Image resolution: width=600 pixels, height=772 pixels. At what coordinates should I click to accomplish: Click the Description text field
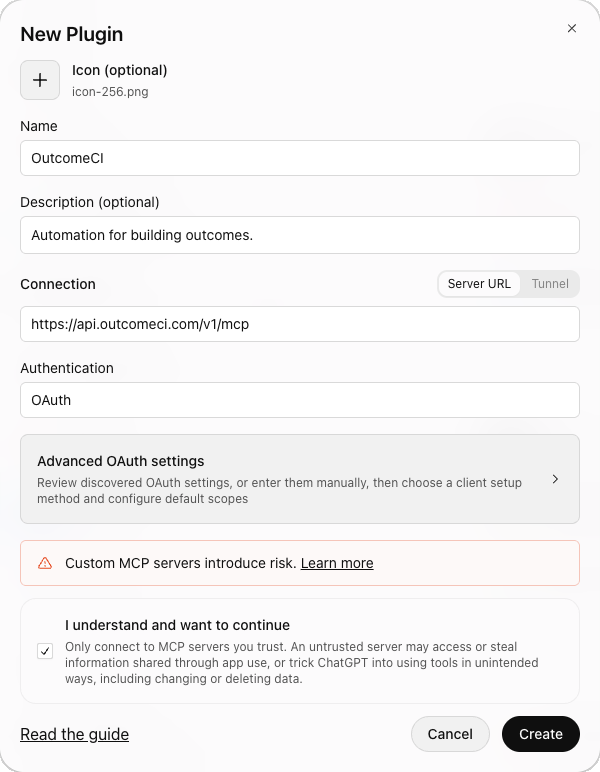coord(300,235)
